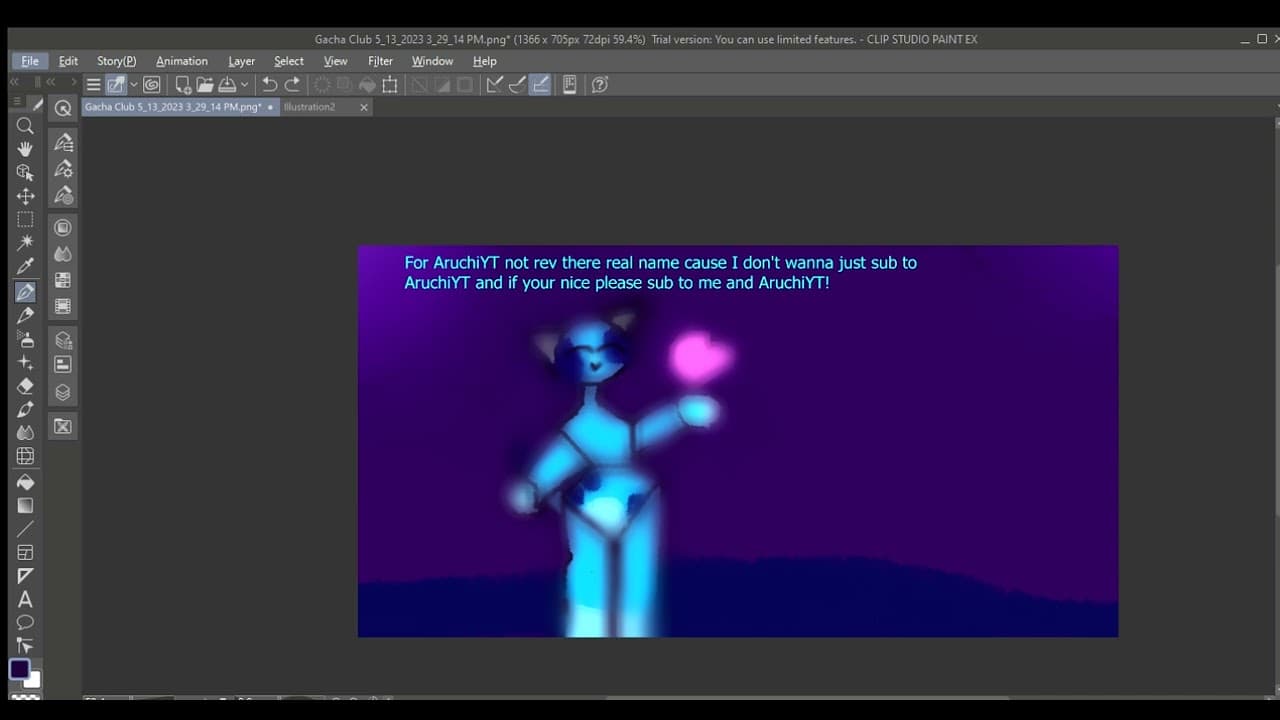
Task: Open the CLIP STUDIO spiral launcher
Action: point(152,85)
